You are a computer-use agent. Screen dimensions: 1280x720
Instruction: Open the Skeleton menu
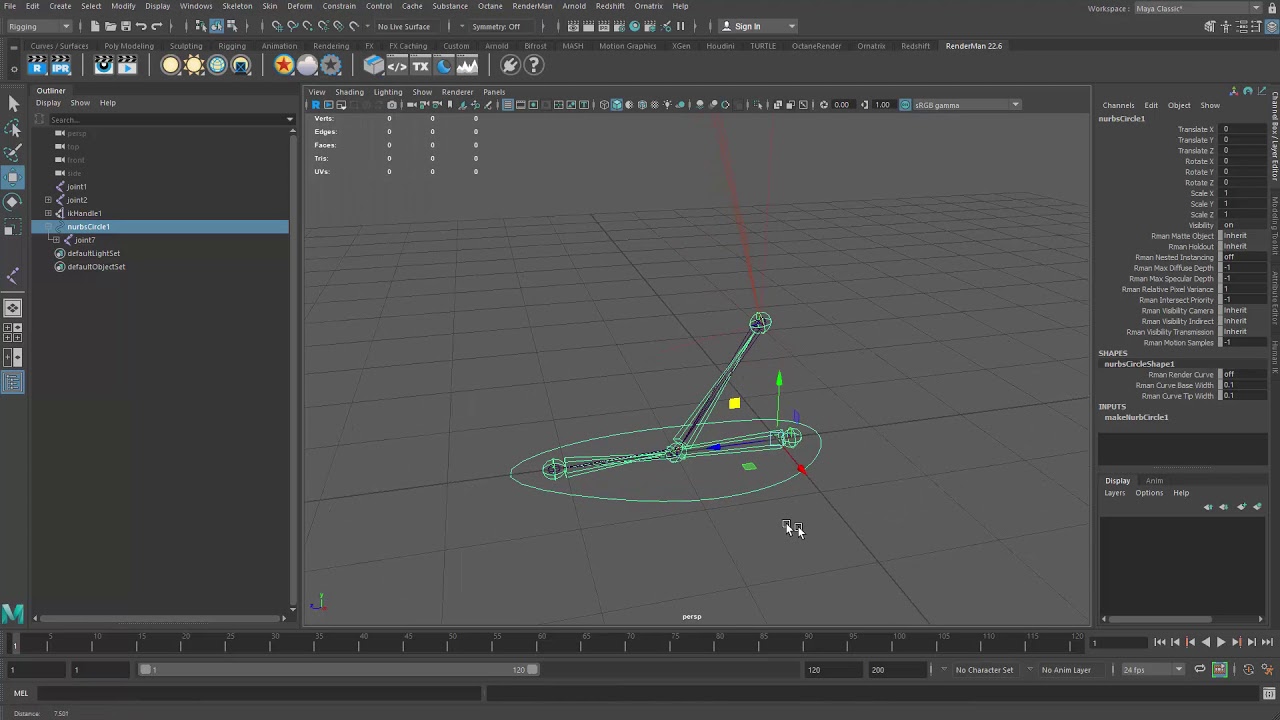coord(237,6)
